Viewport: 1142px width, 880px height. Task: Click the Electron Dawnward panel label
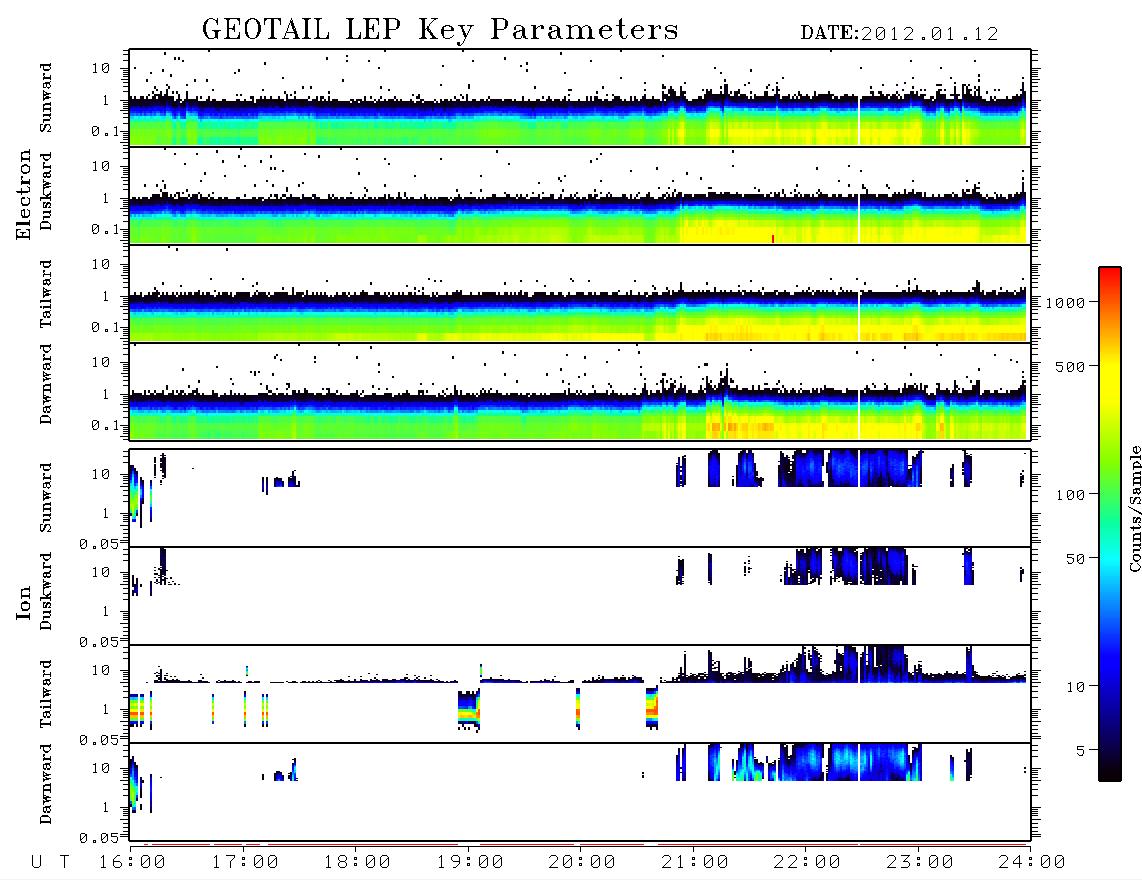[x=46, y=384]
